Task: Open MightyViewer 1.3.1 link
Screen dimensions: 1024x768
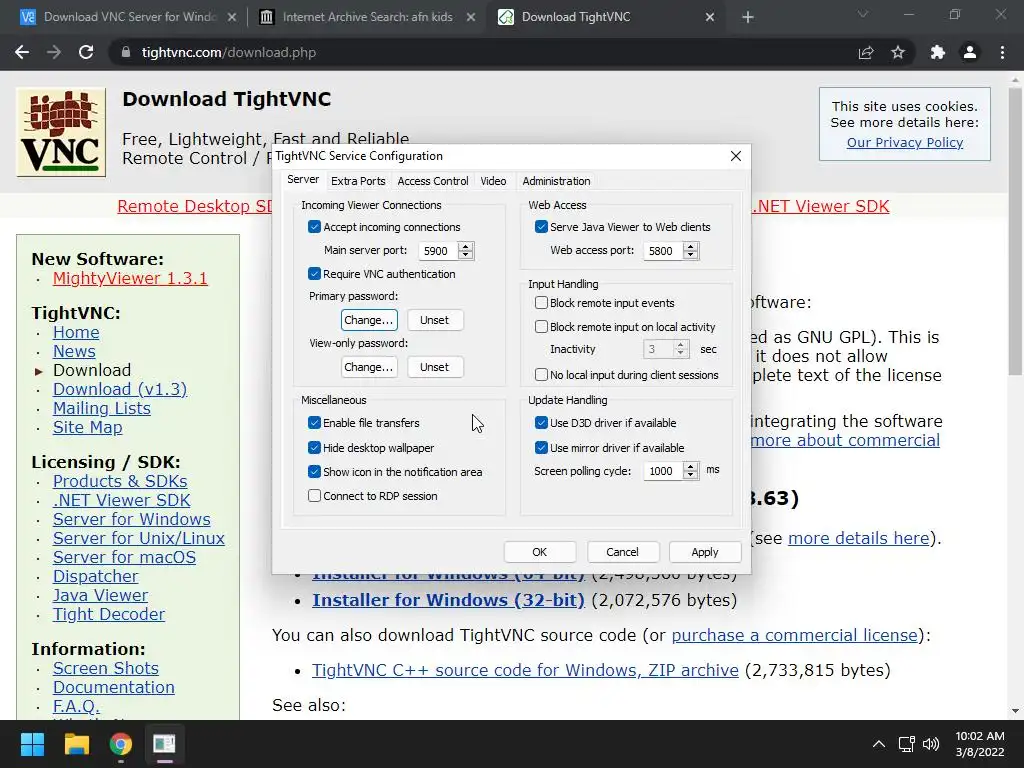Action: click(x=130, y=278)
